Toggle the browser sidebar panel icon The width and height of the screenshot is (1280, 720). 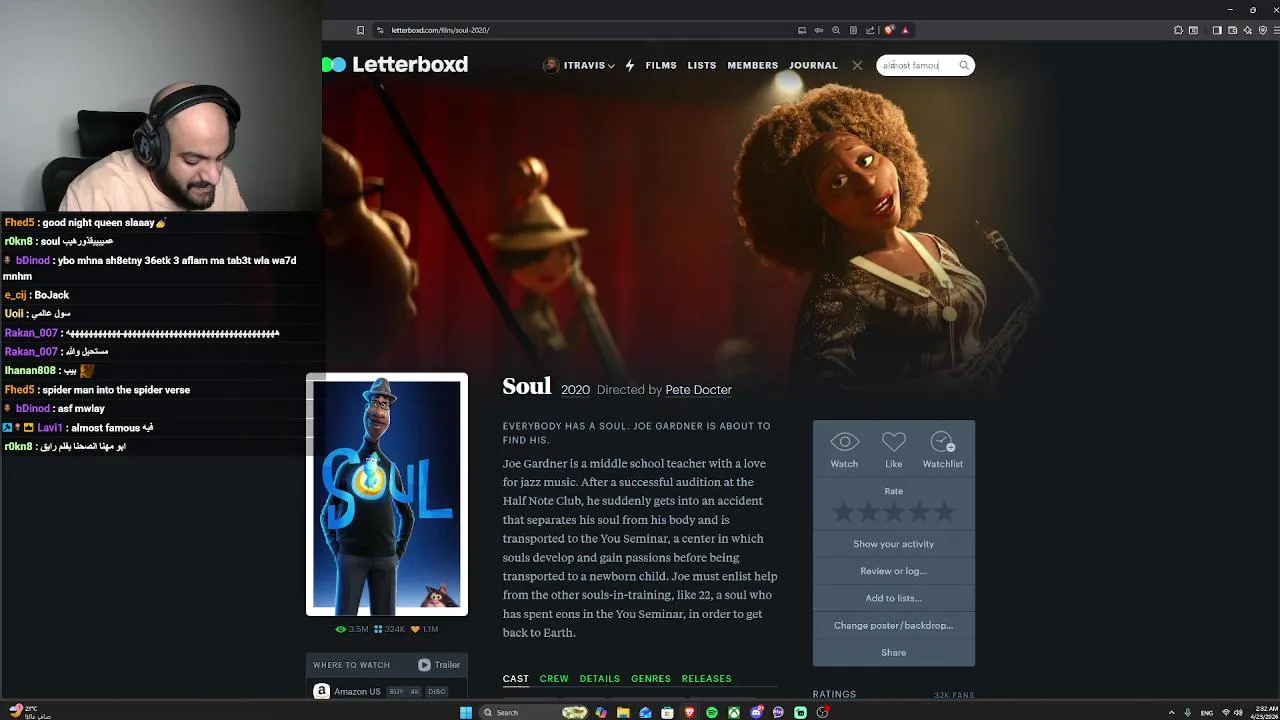1217,30
